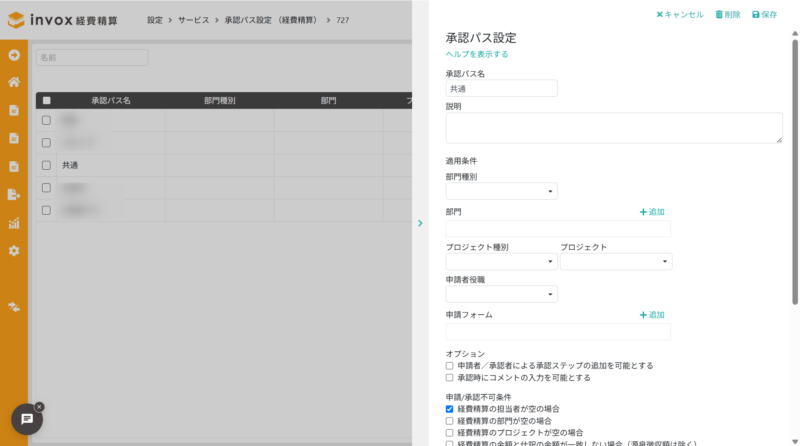Go to サービス in breadcrumb
Image resolution: width=800 pixels, height=446 pixels.
pyautogui.click(x=193, y=20)
